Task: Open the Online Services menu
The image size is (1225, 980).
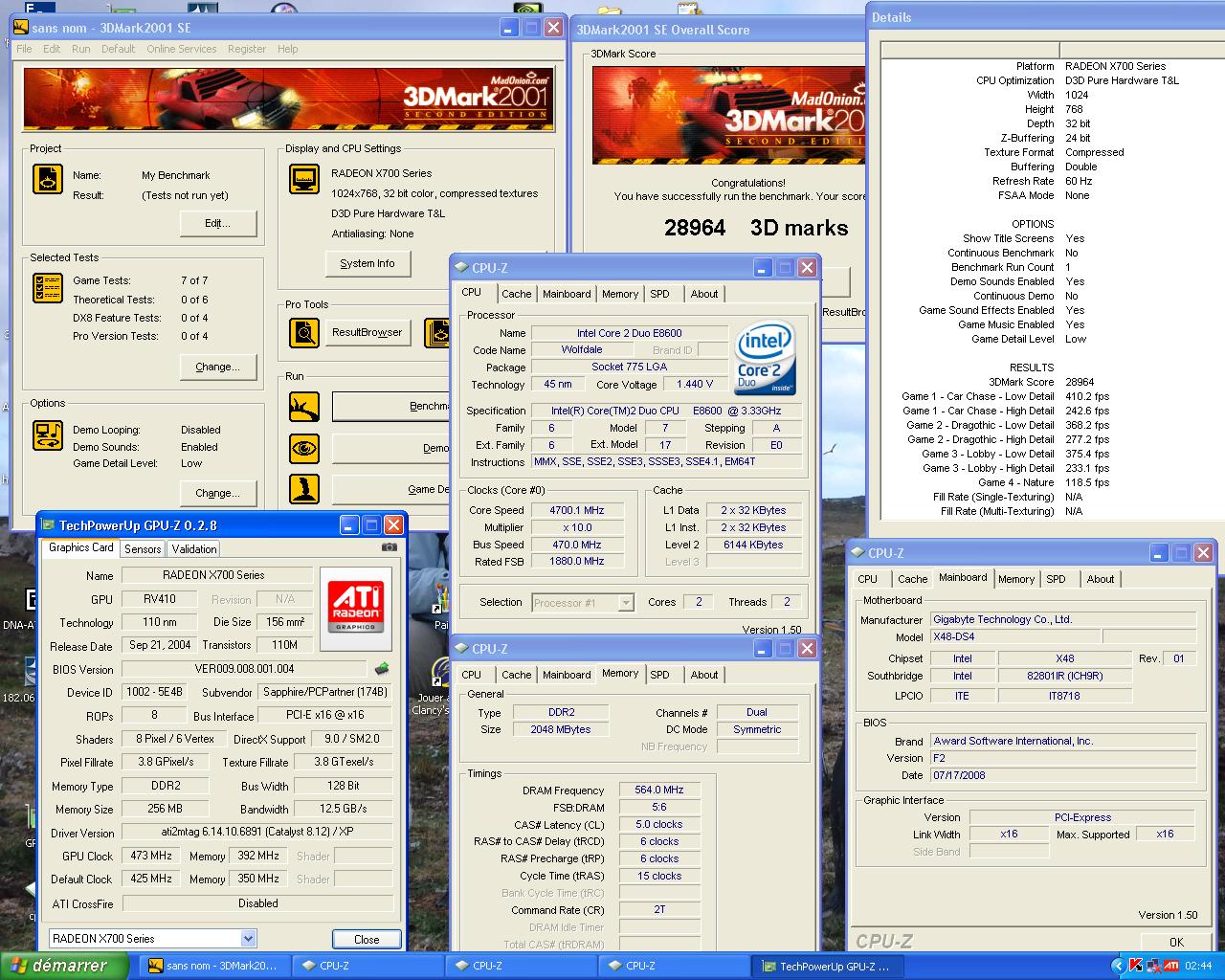Action: click(181, 49)
